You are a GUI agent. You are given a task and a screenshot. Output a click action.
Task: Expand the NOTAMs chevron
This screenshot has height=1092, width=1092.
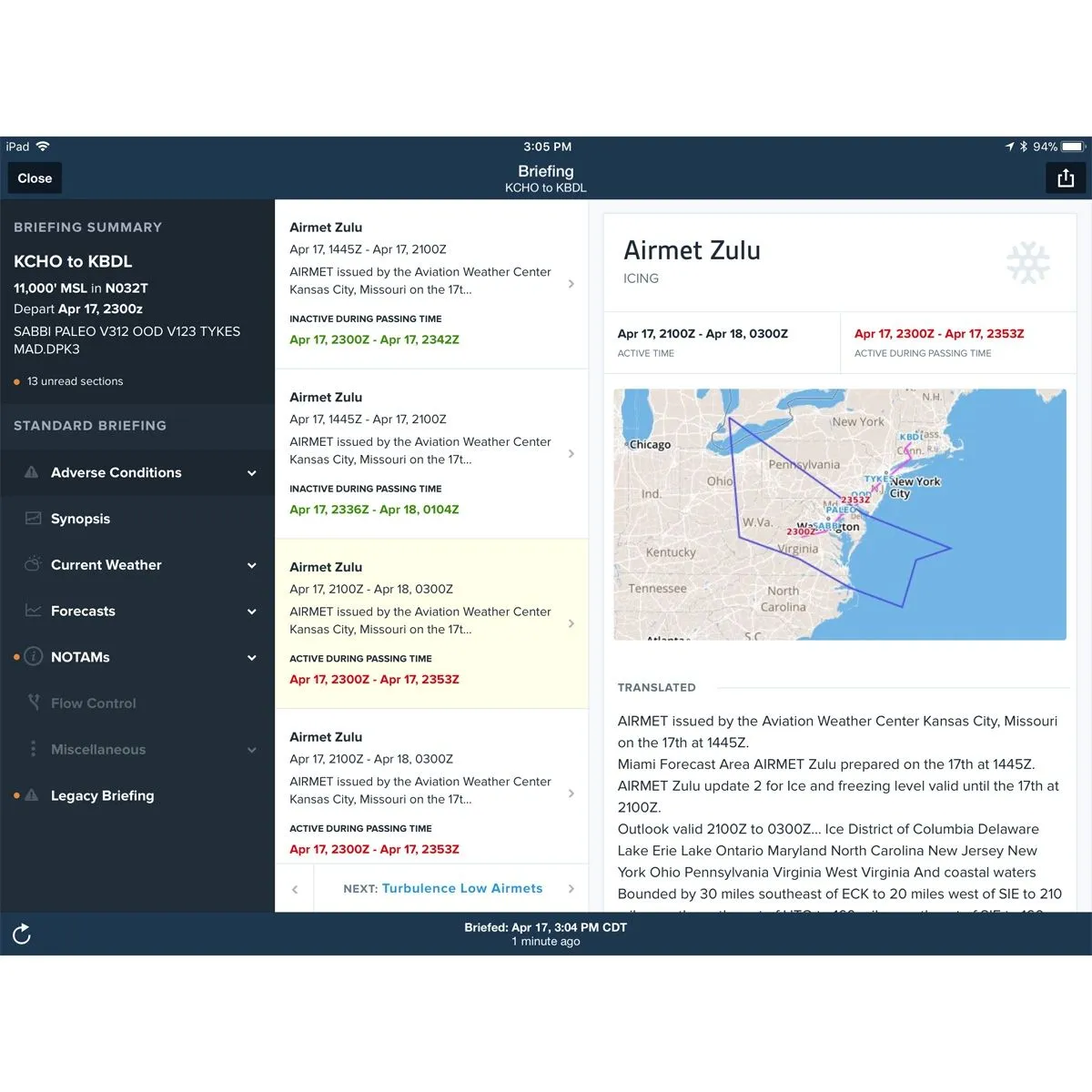(x=252, y=657)
